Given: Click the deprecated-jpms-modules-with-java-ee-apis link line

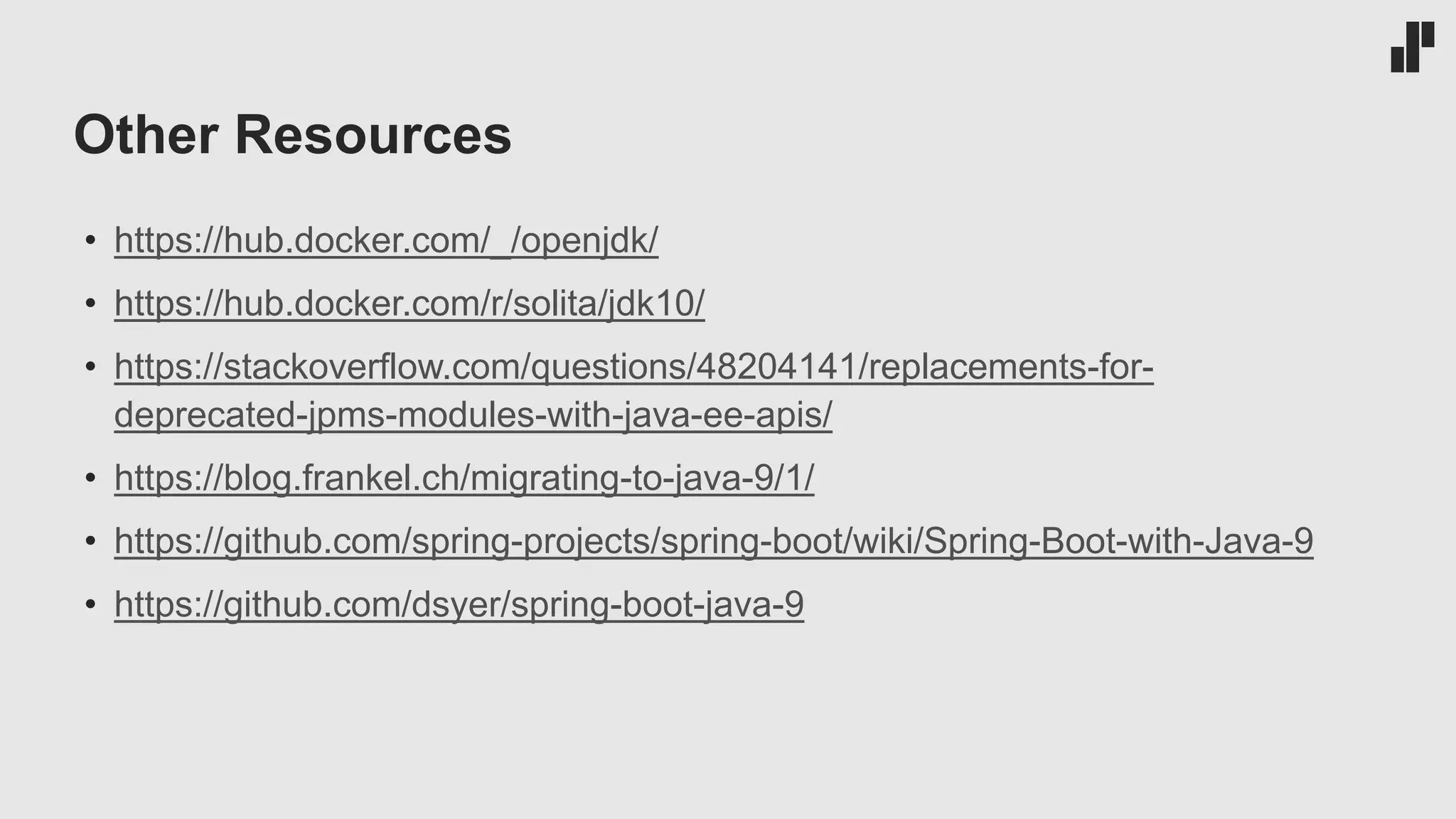Looking at the screenshot, I should click(x=473, y=415).
